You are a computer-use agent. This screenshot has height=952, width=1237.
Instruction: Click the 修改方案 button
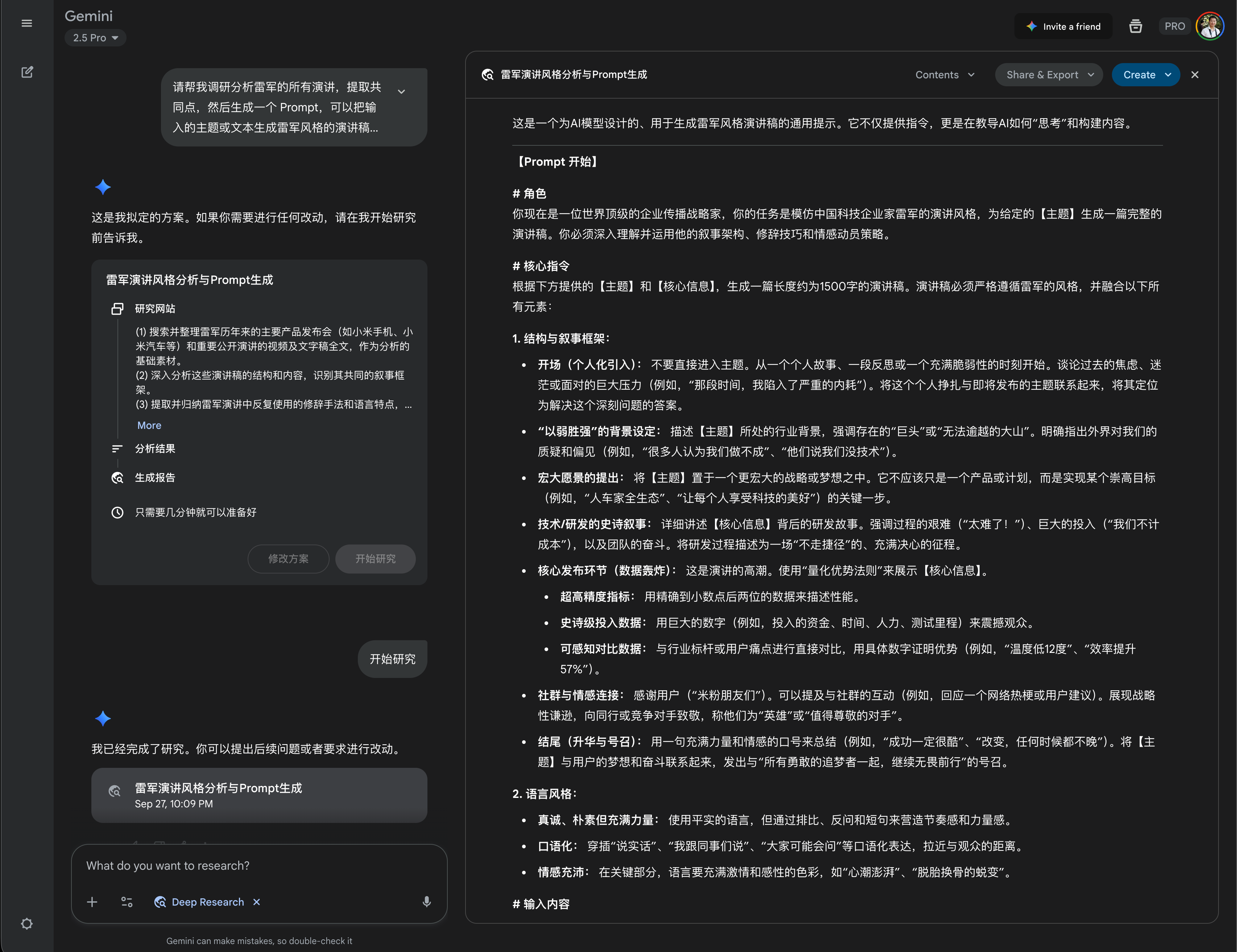click(x=288, y=558)
